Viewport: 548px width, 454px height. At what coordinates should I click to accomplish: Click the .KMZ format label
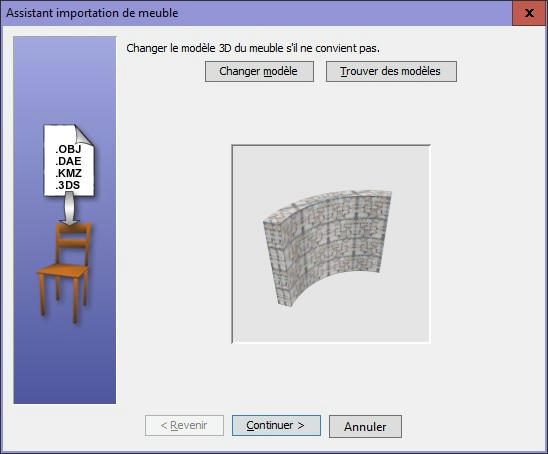pos(68,173)
